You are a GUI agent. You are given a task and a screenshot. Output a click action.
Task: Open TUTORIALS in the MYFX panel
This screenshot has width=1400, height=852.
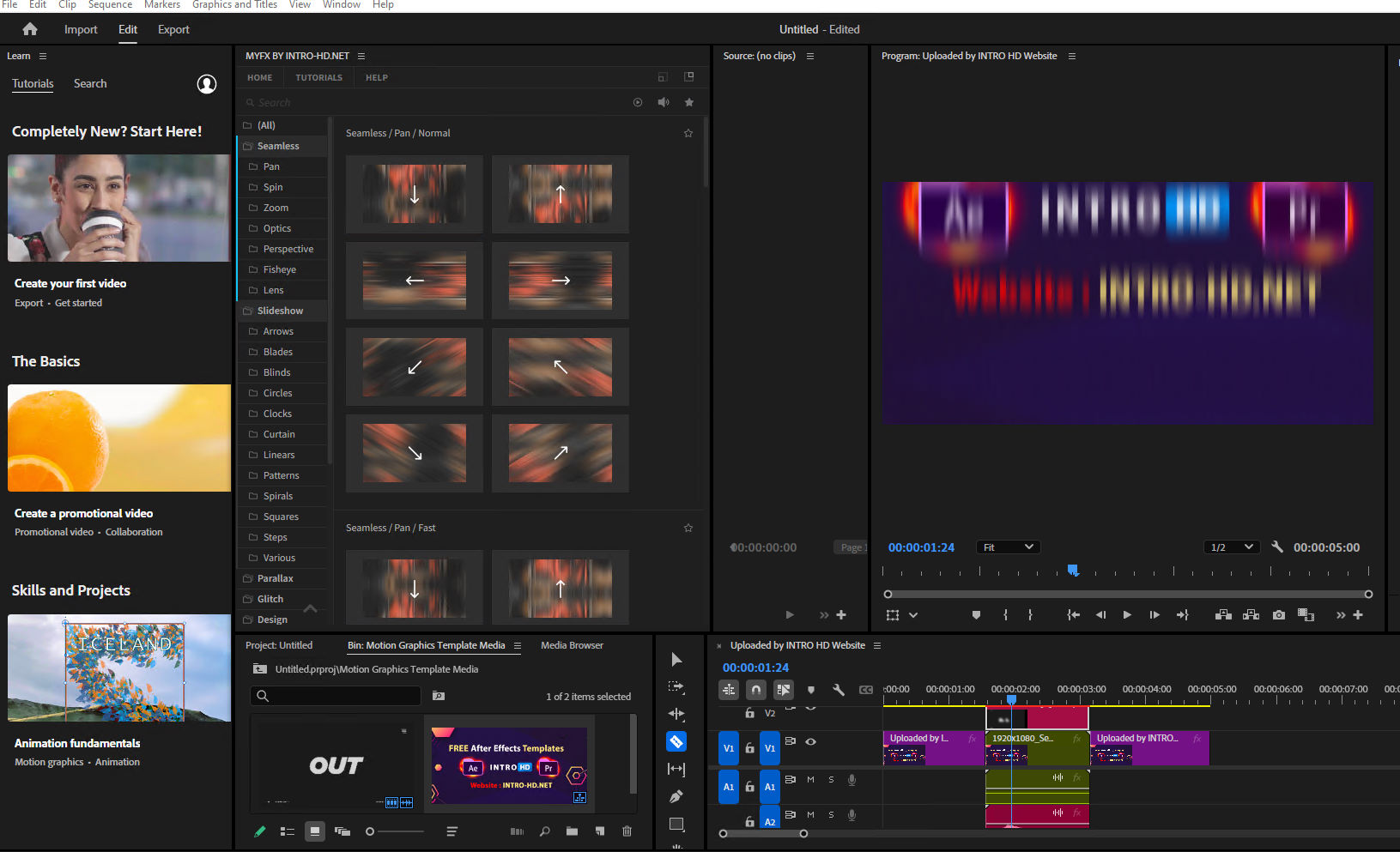(318, 77)
